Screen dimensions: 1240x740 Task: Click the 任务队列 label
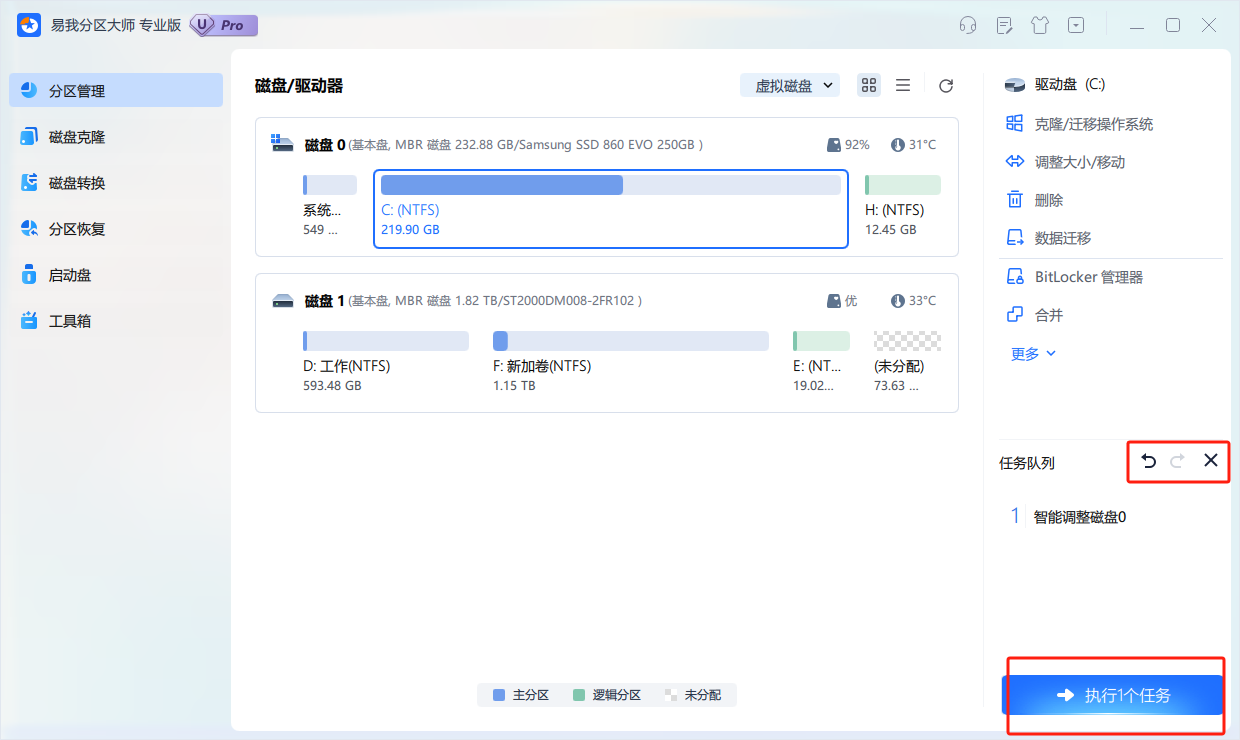(x=1027, y=463)
